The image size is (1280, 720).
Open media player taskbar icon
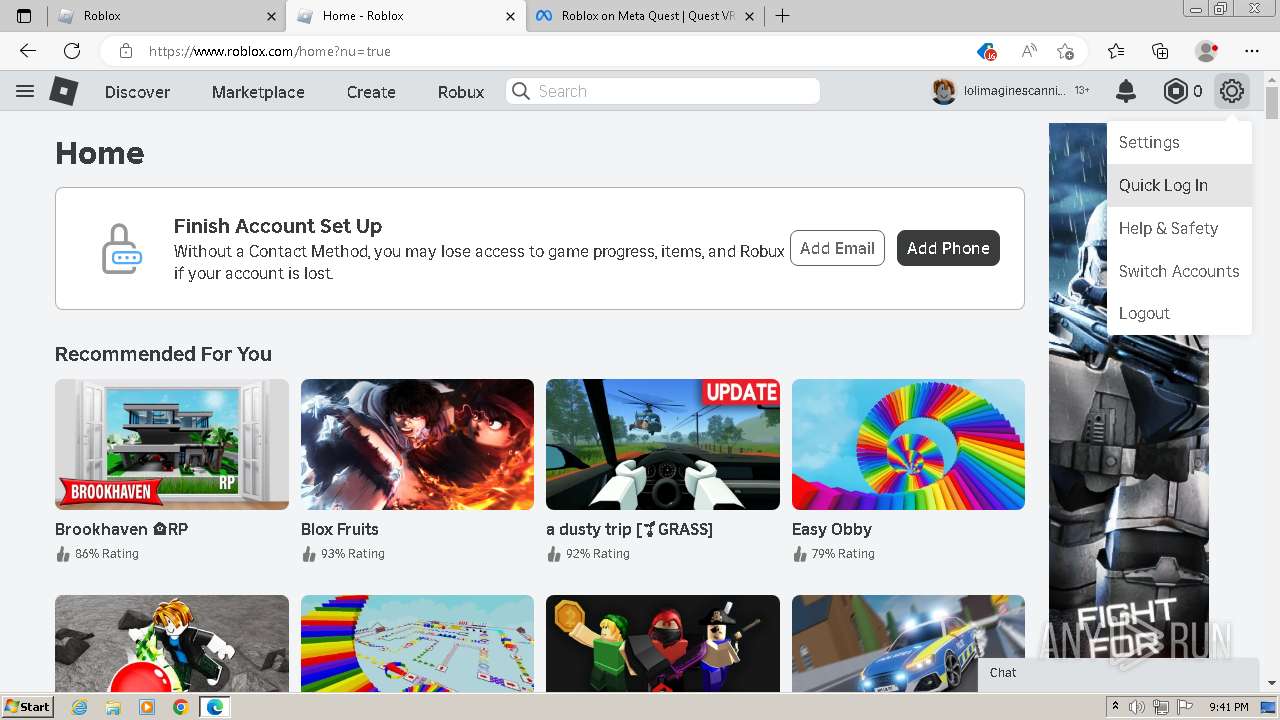[x=147, y=707]
